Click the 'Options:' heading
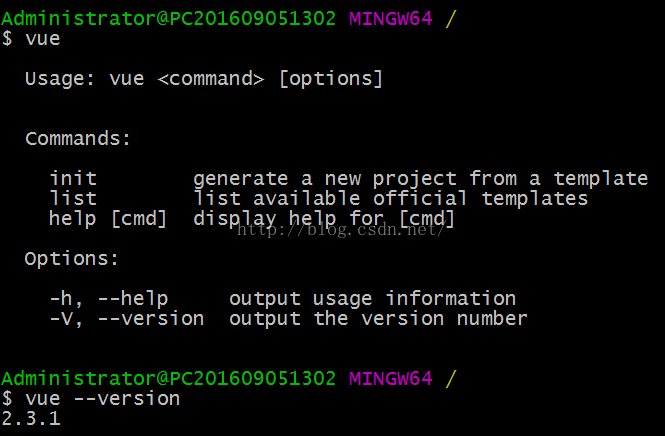This screenshot has width=665, height=436. pos(72,259)
